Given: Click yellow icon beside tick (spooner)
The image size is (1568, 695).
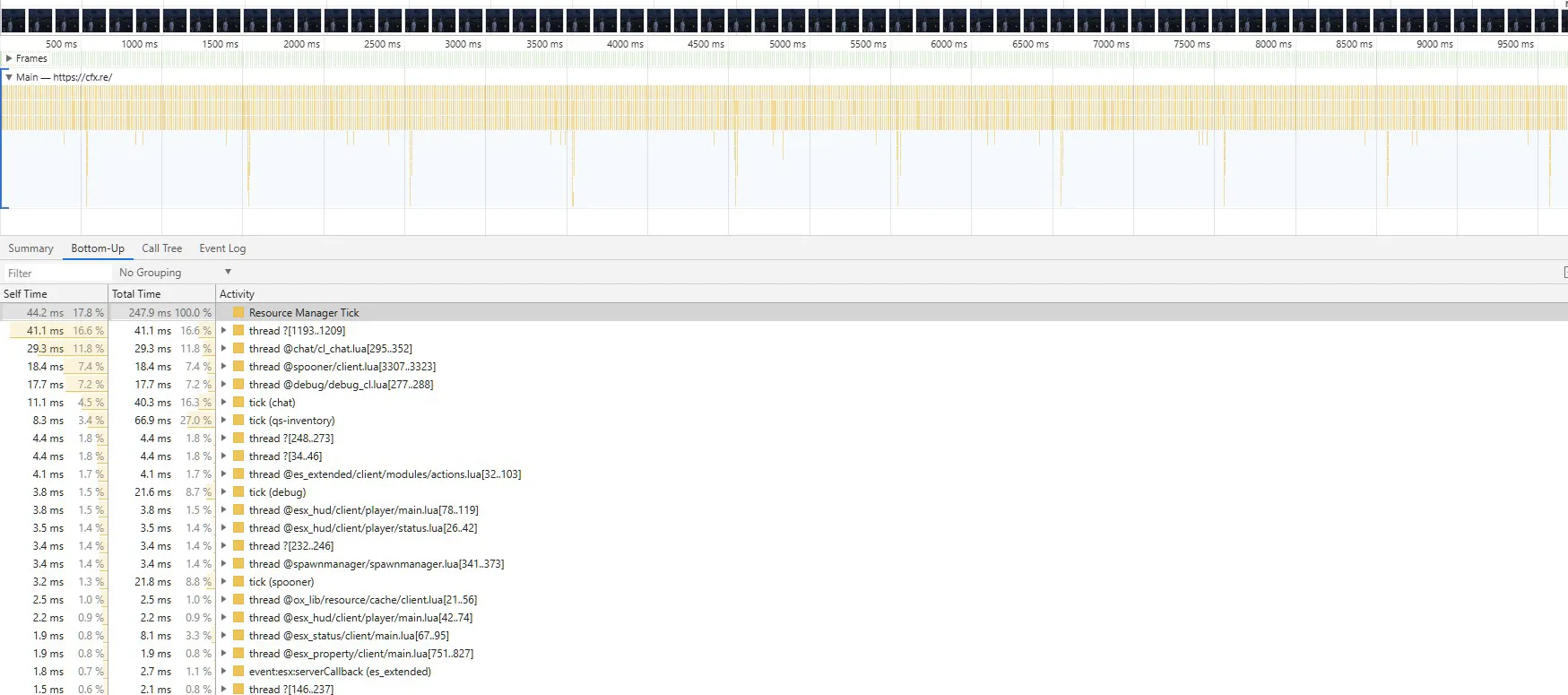Looking at the screenshot, I should [238, 582].
